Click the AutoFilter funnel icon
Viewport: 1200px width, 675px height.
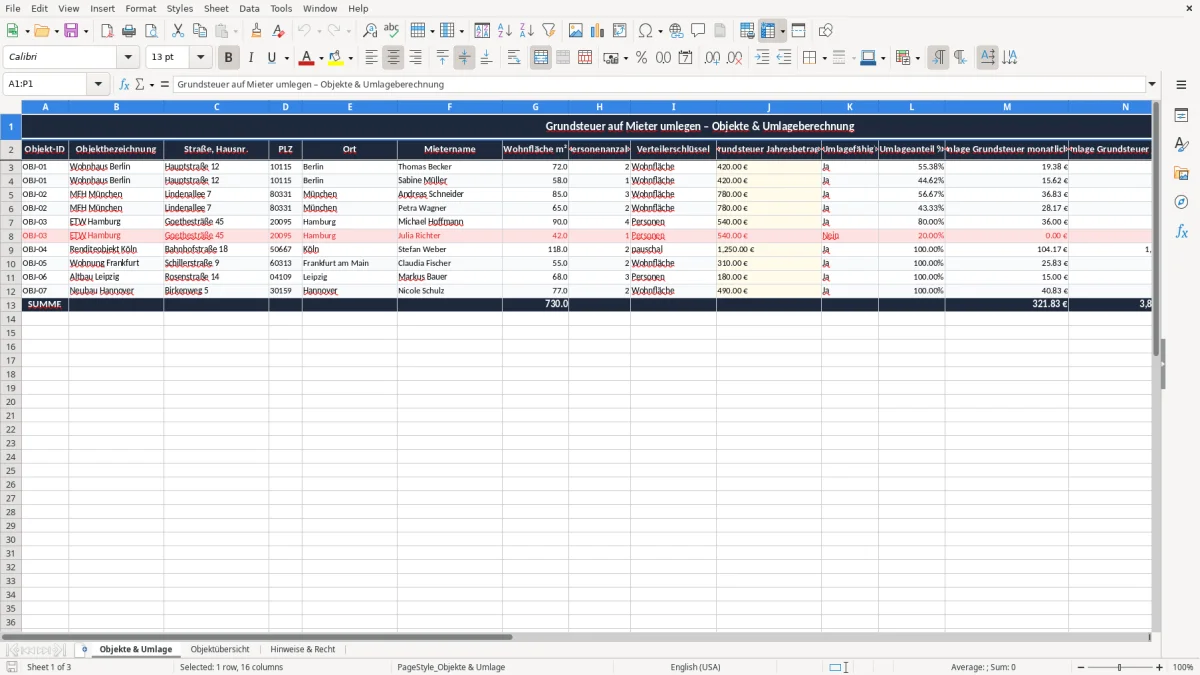pos(548,31)
